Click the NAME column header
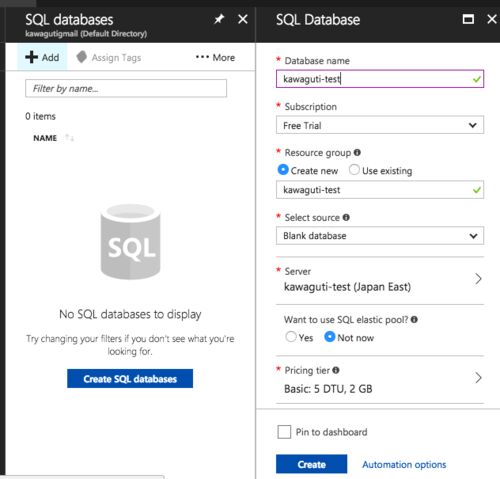 tap(45, 138)
